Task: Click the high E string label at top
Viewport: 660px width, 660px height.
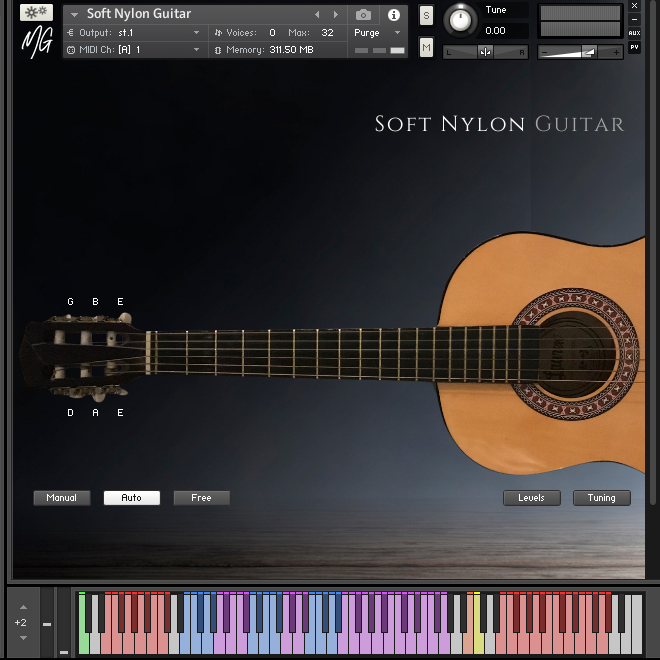Action: [x=120, y=301]
